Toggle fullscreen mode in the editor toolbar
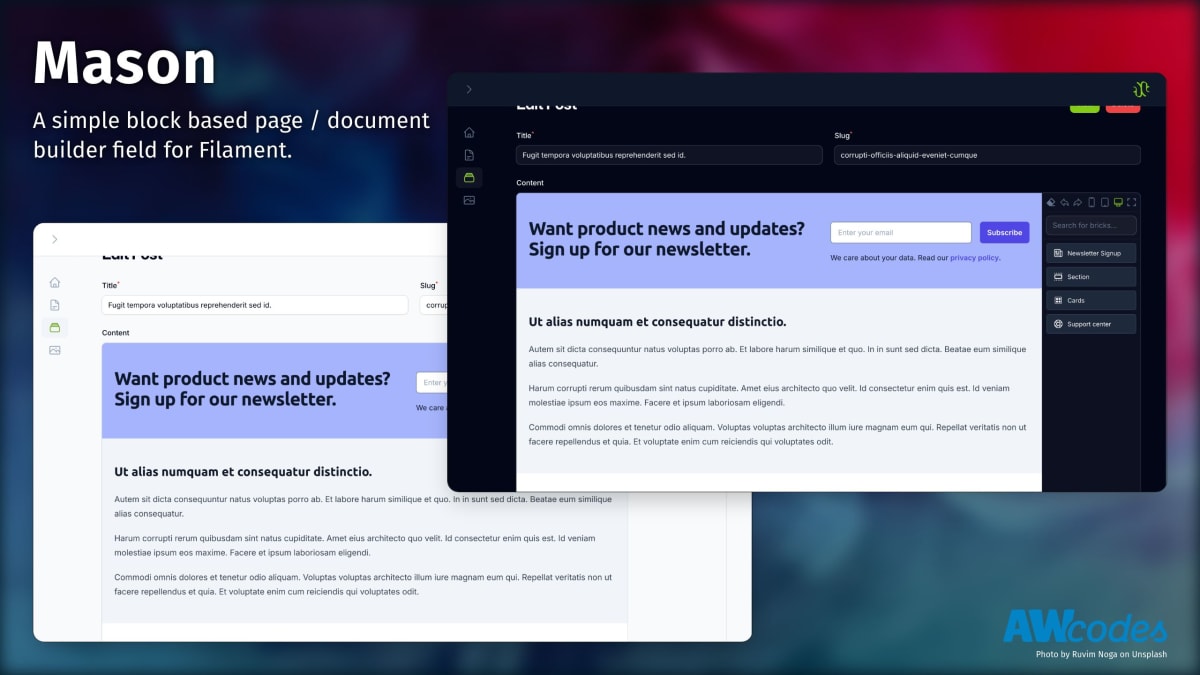Viewport: 1200px width, 675px height. tap(1131, 202)
